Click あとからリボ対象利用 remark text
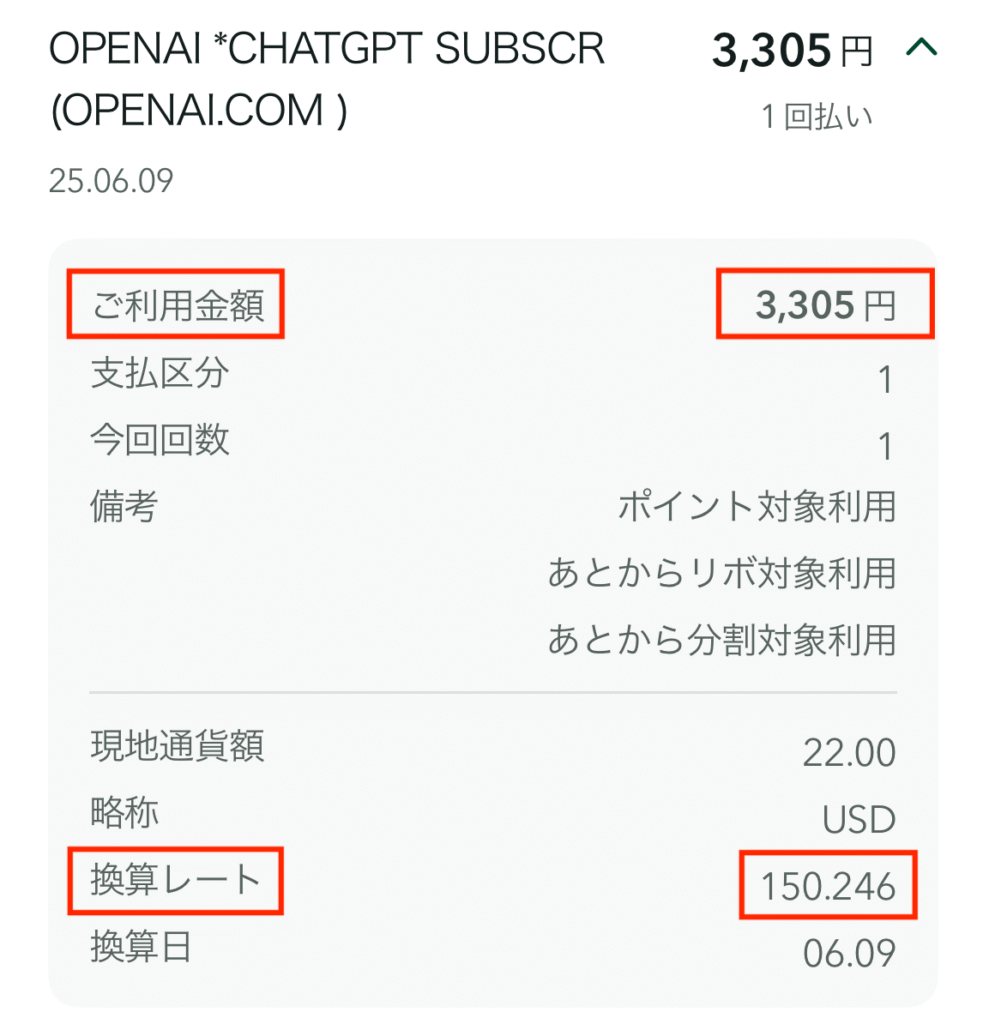 [722, 573]
